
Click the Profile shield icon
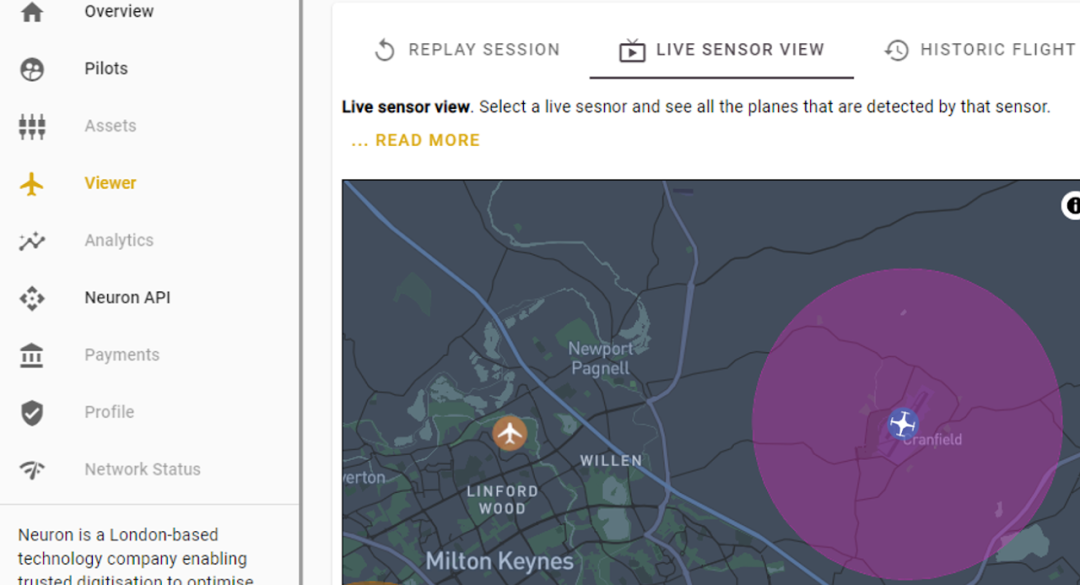(x=32, y=412)
